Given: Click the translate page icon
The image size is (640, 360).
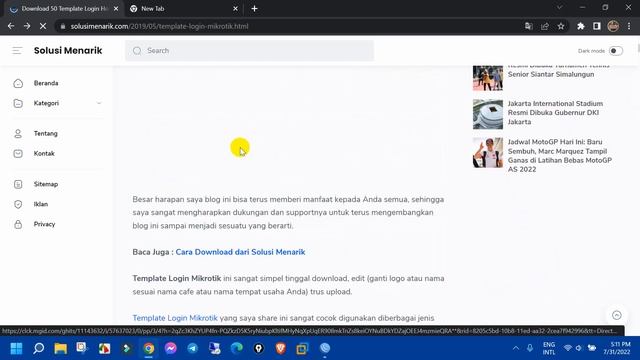Looking at the screenshot, I should click(x=529, y=26).
